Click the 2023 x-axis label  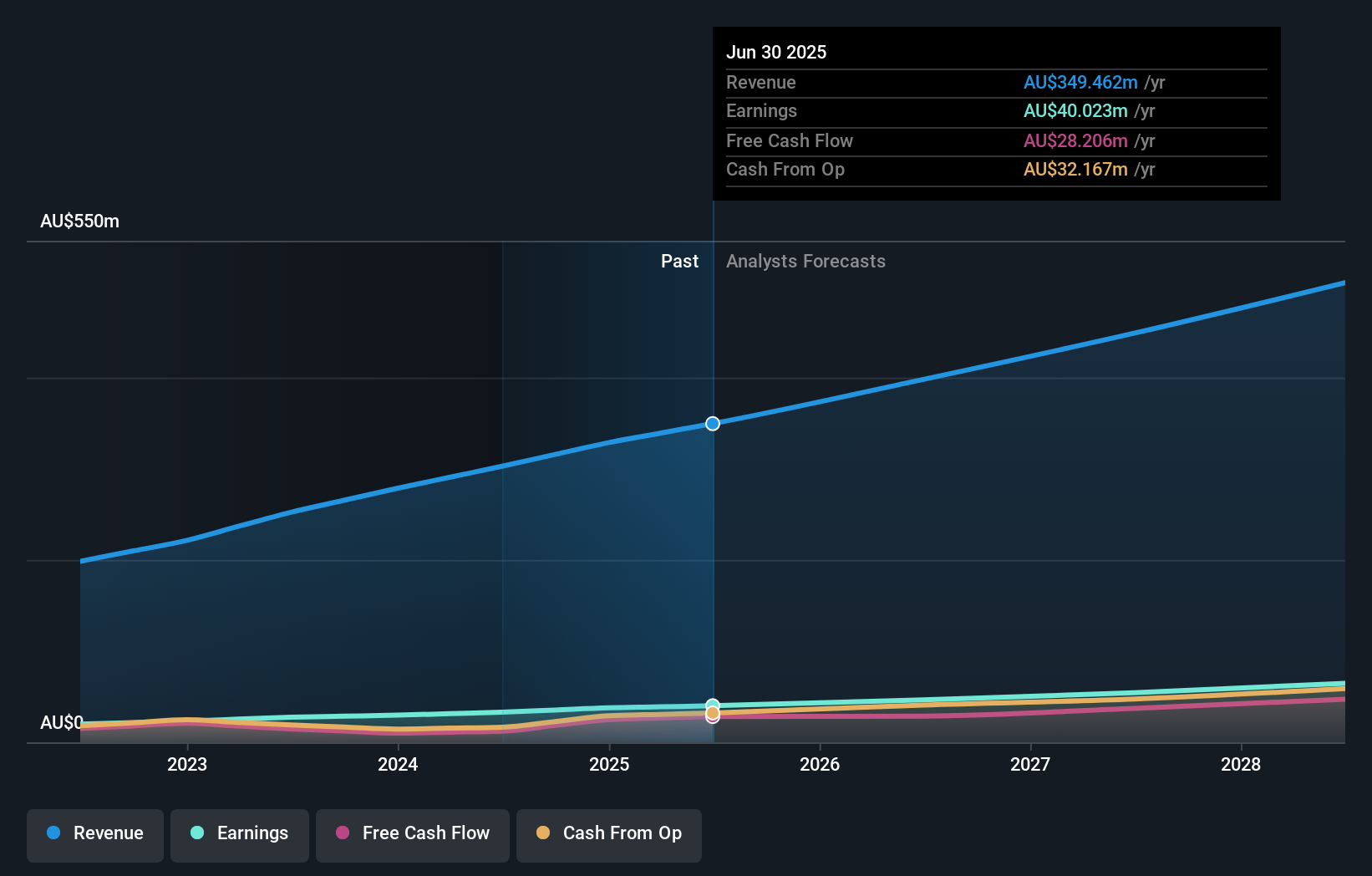pyautogui.click(x=187, y=764)
